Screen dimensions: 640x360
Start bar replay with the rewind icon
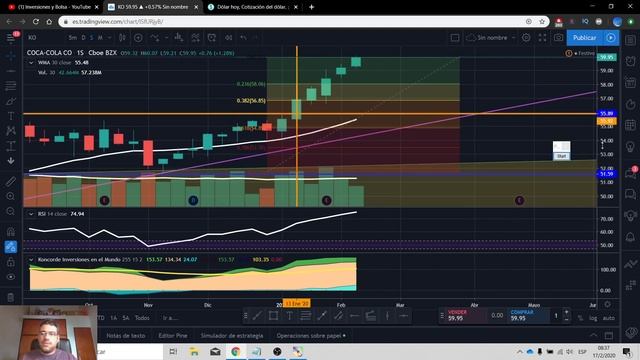click(229, 38)
